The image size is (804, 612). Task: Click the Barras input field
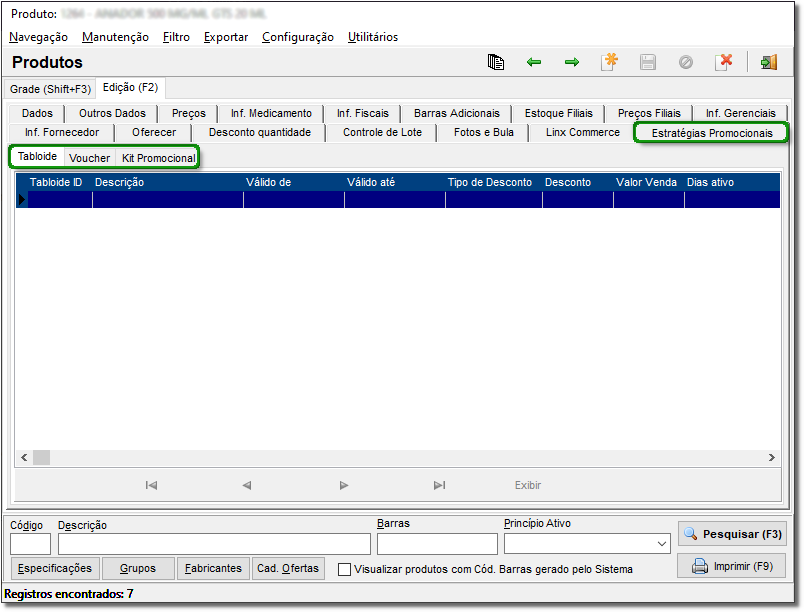(437, 544)
